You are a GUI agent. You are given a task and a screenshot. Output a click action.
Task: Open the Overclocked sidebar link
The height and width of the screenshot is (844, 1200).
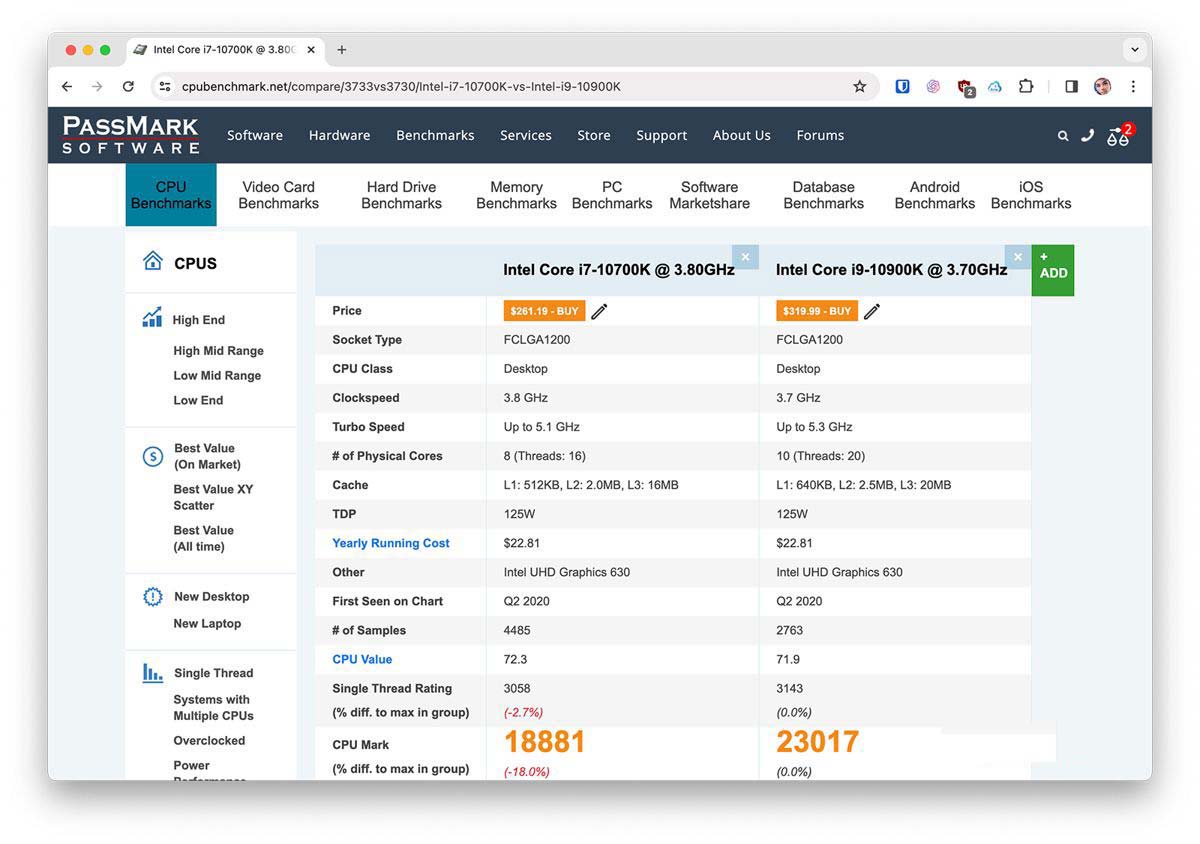(209, 741)
